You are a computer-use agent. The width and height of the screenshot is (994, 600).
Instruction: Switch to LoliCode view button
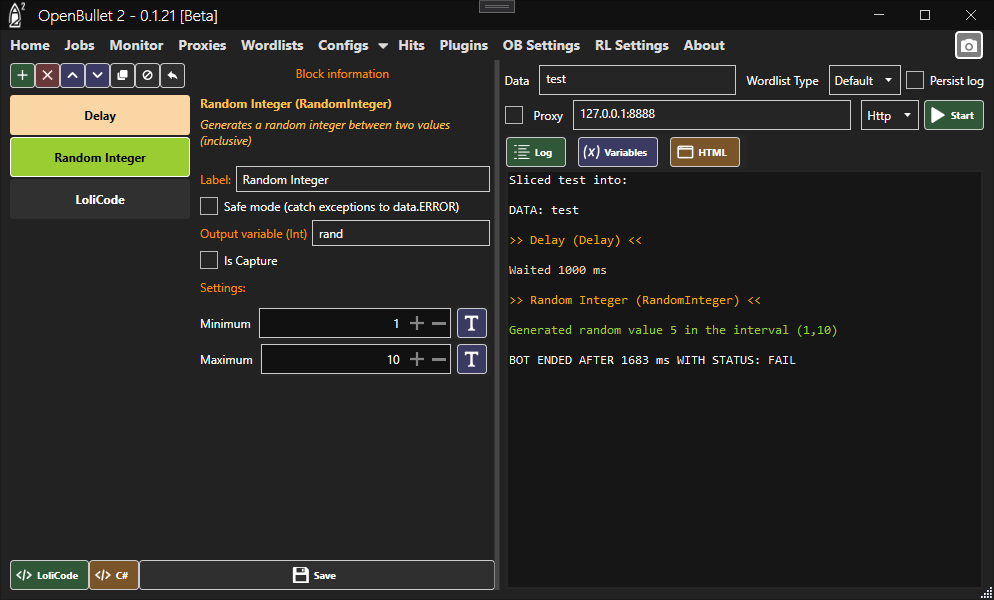tap(49, 575)
